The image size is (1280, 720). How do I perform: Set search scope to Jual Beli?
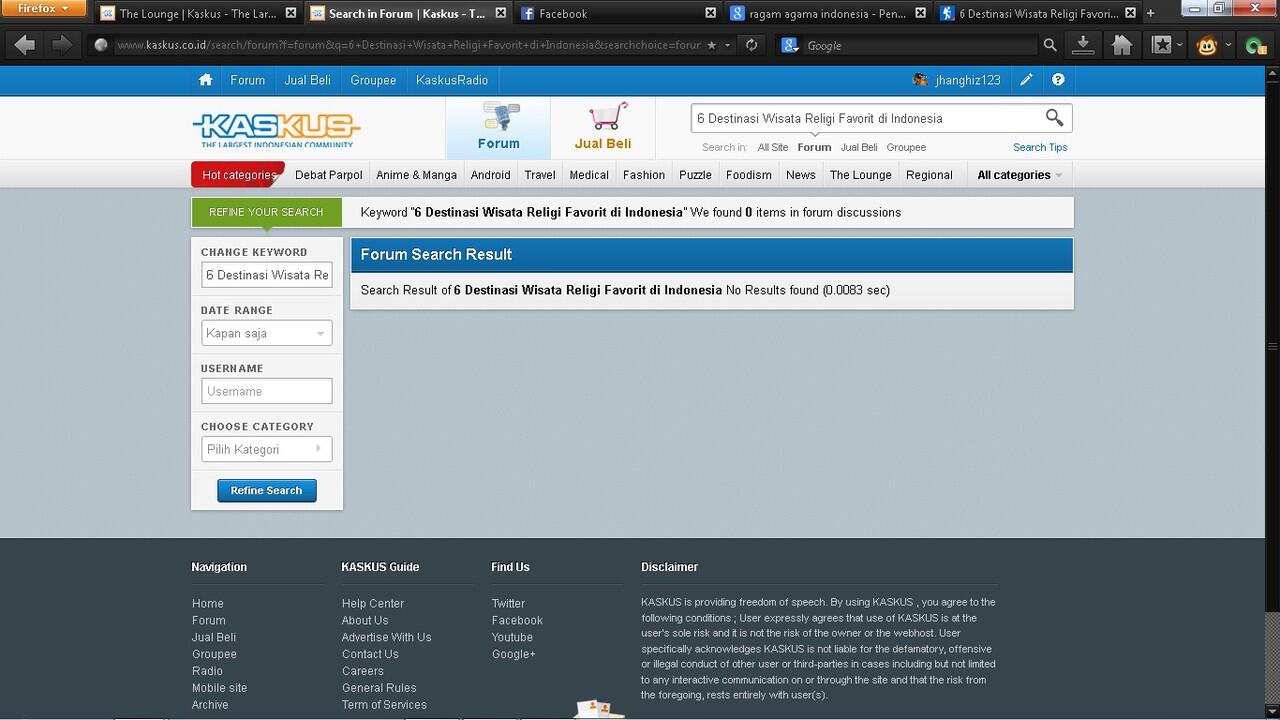(859, 147)
